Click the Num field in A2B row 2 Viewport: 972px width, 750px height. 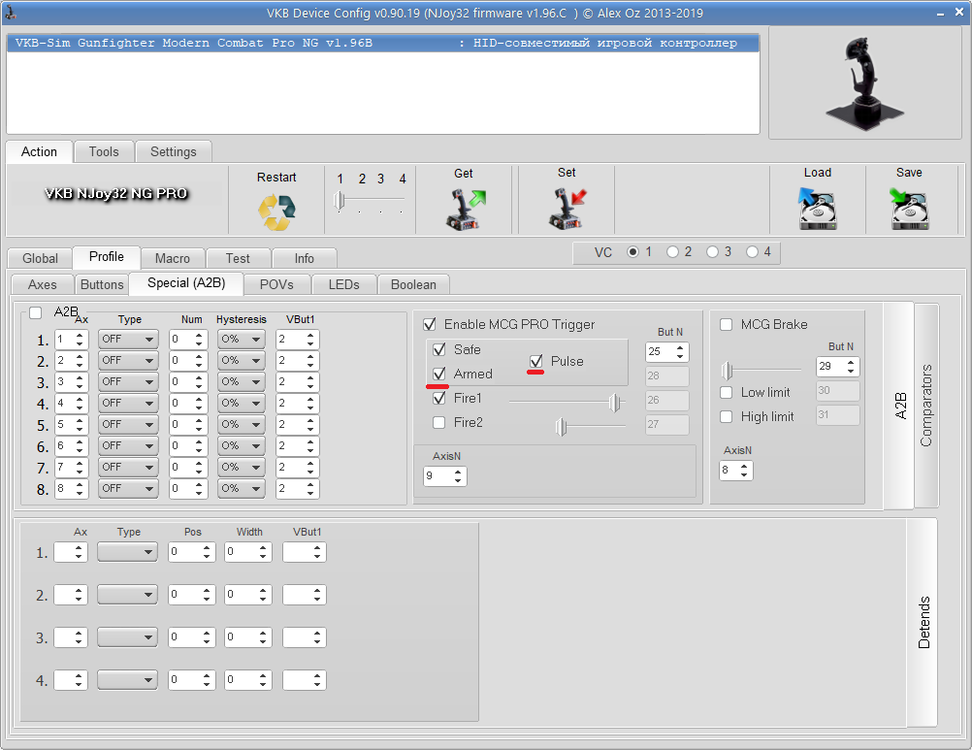(188, 361)
